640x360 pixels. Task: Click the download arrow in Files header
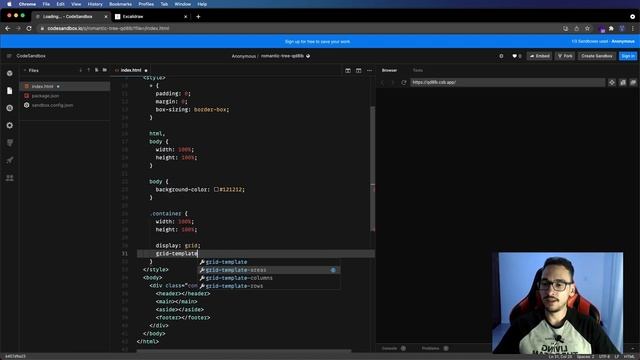click(x=80, y=70)
